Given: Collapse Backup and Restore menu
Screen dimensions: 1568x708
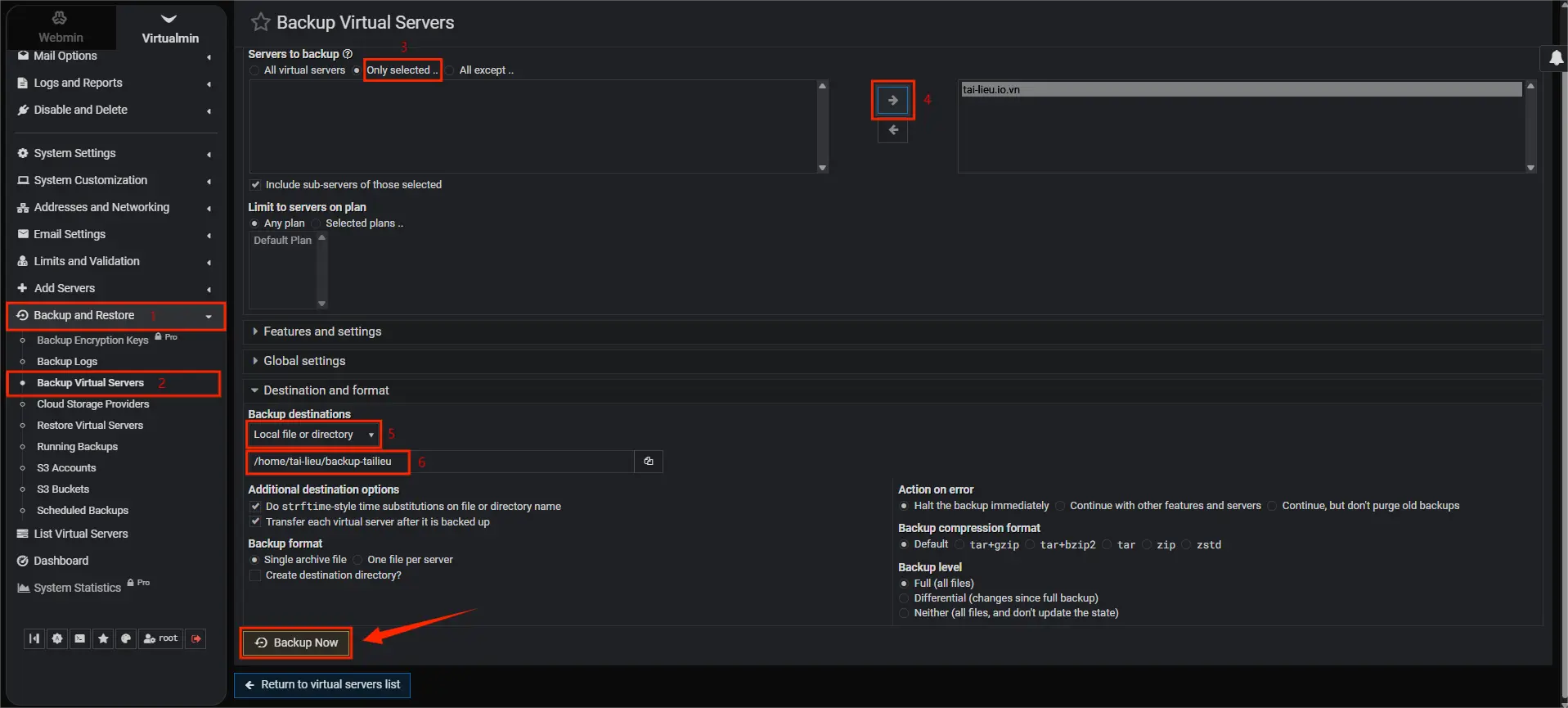Looking at the screenshot, I should click(x=115, y=315).
